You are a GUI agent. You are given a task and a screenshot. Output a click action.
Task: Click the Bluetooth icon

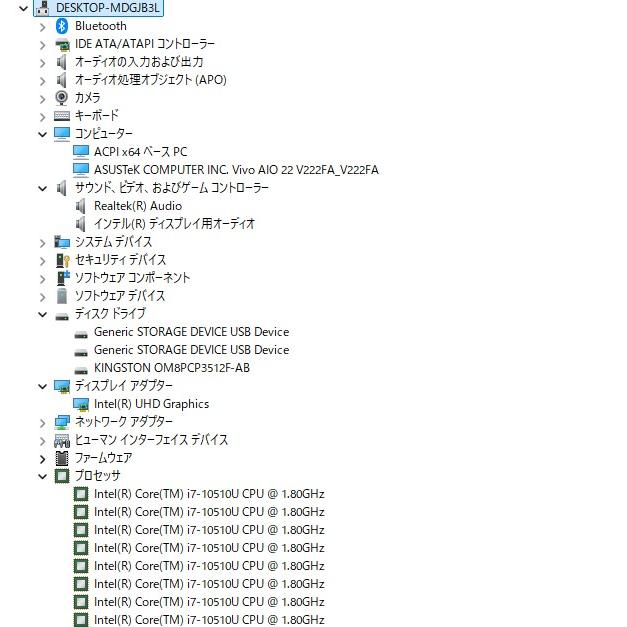click(x=62, y=26)
